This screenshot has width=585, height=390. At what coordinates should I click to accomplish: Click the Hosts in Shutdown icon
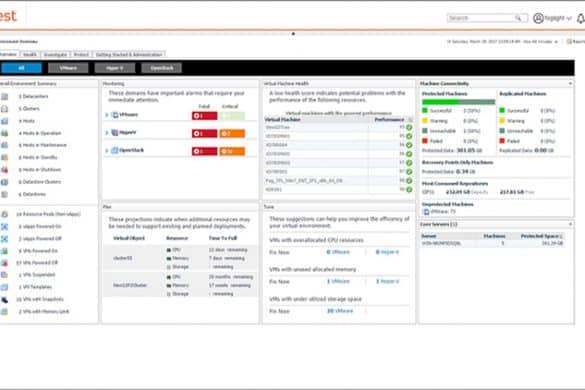click(x=4, y=170)
